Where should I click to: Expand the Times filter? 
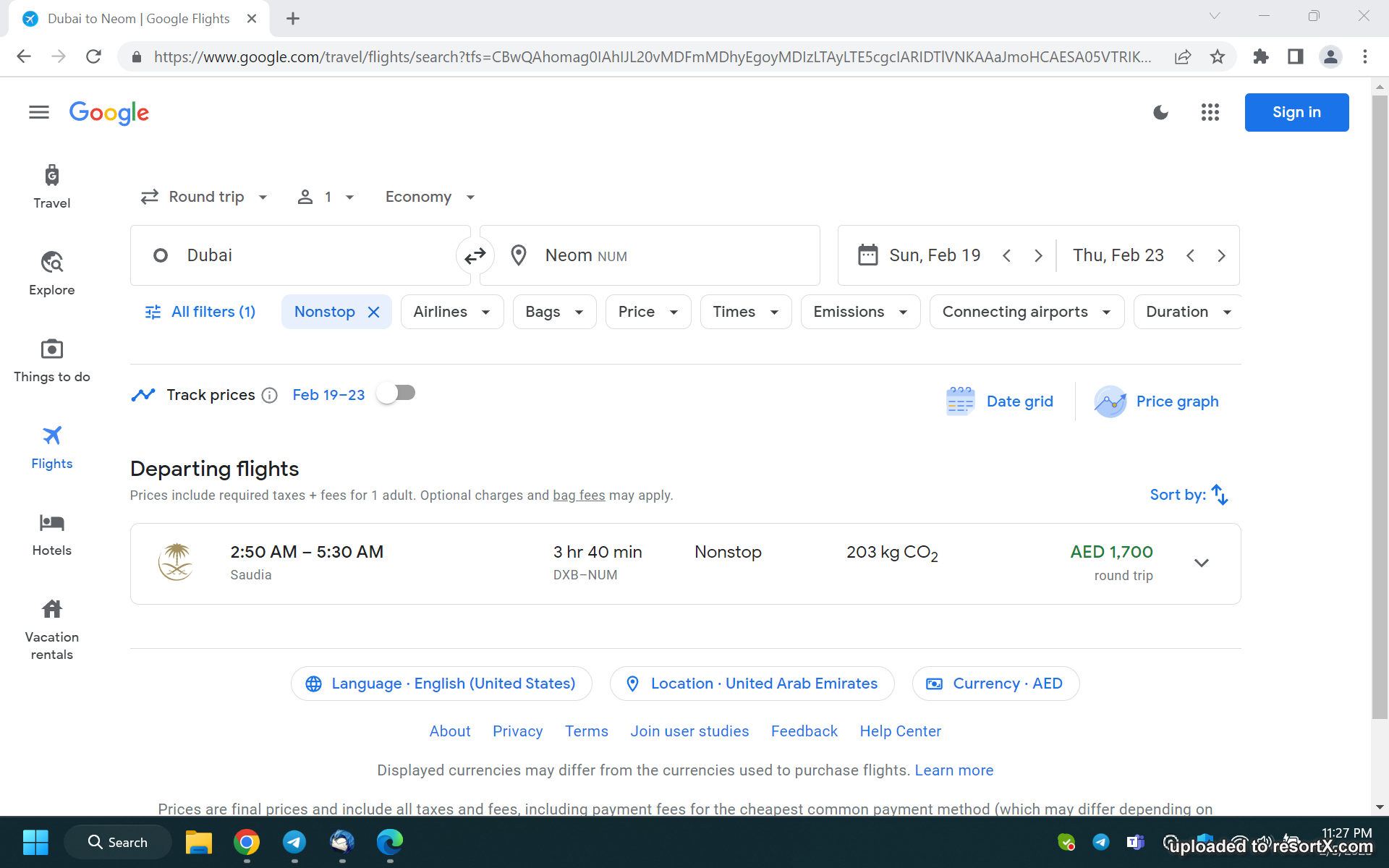pos(746,312)
